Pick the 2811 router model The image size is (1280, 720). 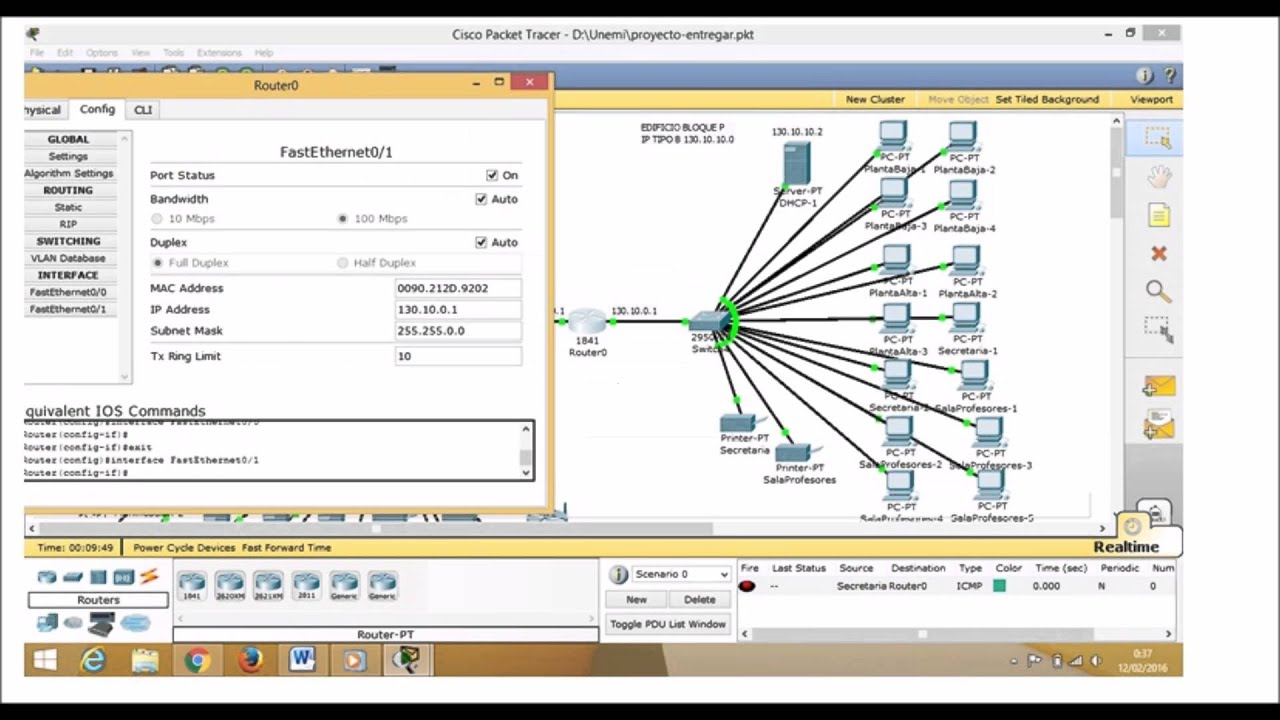pyautogui.click(x=306, y=586)
